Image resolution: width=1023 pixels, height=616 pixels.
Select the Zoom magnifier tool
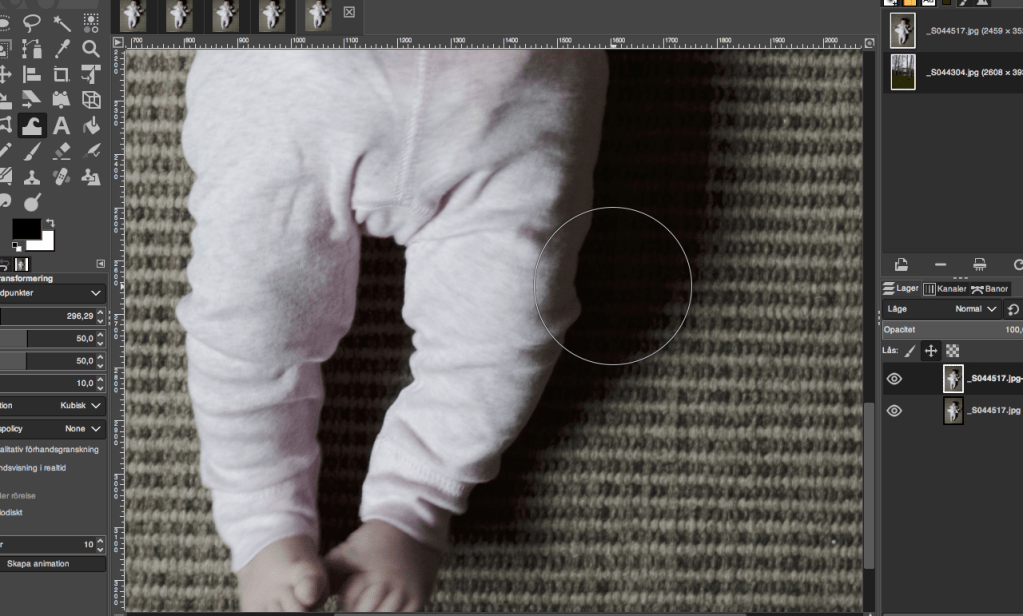point(91,48)
